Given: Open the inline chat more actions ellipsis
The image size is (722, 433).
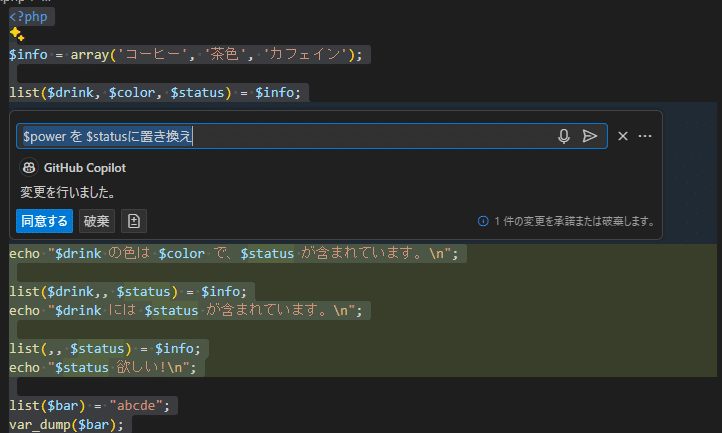Looking at the screenshot, I should pyautogui.click(x=645, y=136).
